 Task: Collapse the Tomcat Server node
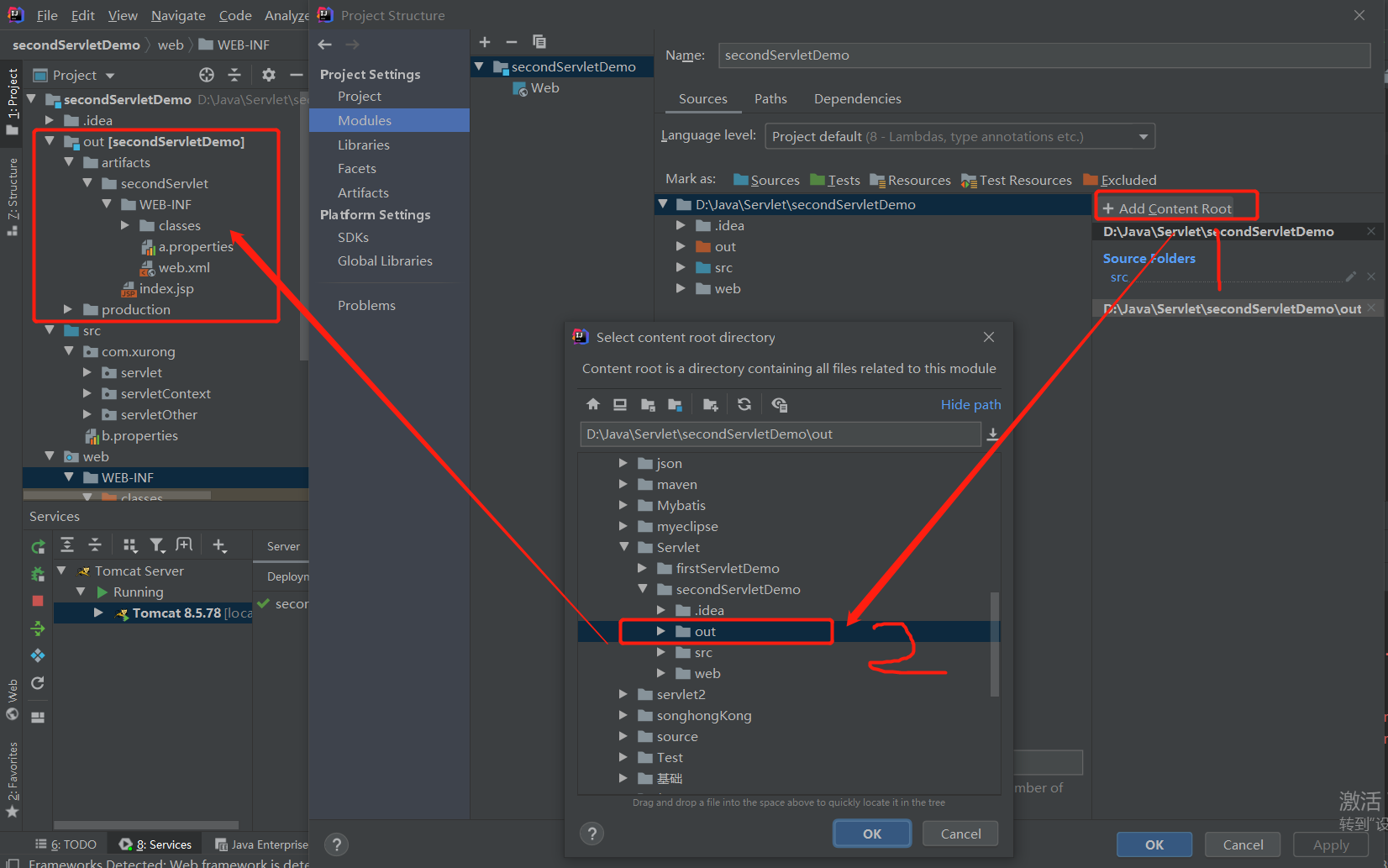tap(61, 571)
